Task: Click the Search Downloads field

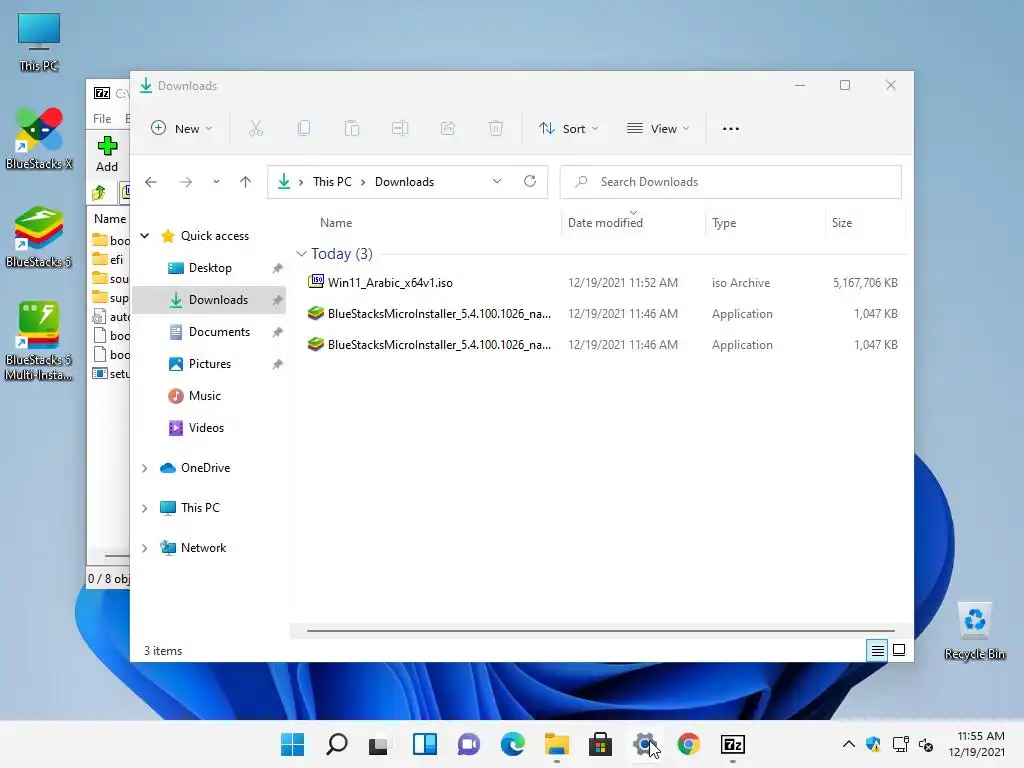Action: (x=731, y=182)
